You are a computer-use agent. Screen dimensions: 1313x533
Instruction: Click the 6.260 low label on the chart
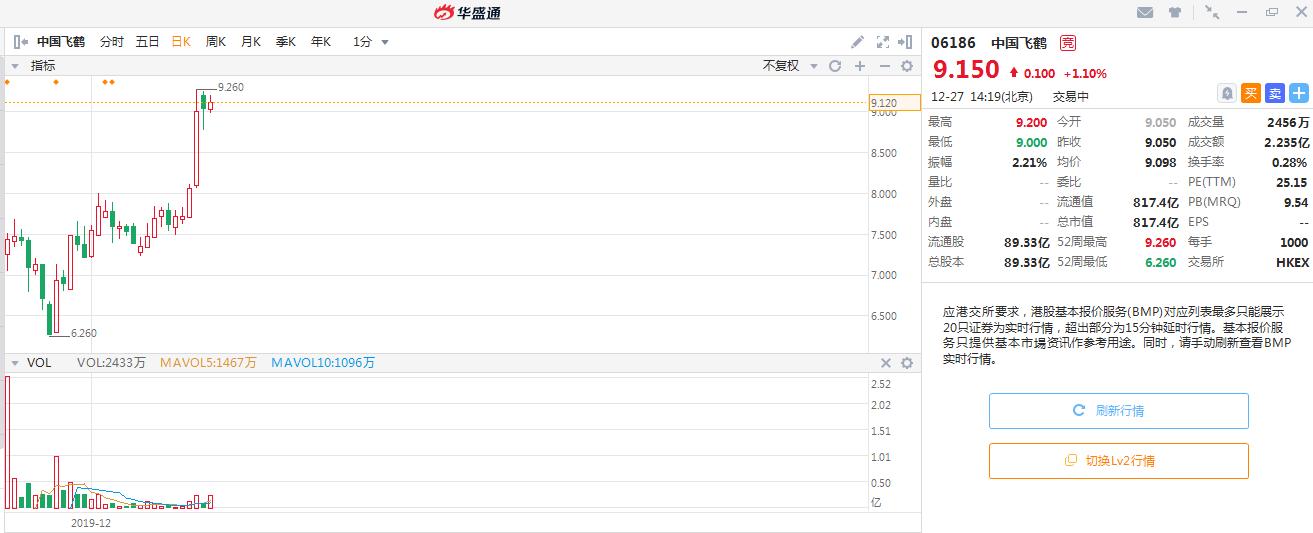tap(84, 333)
